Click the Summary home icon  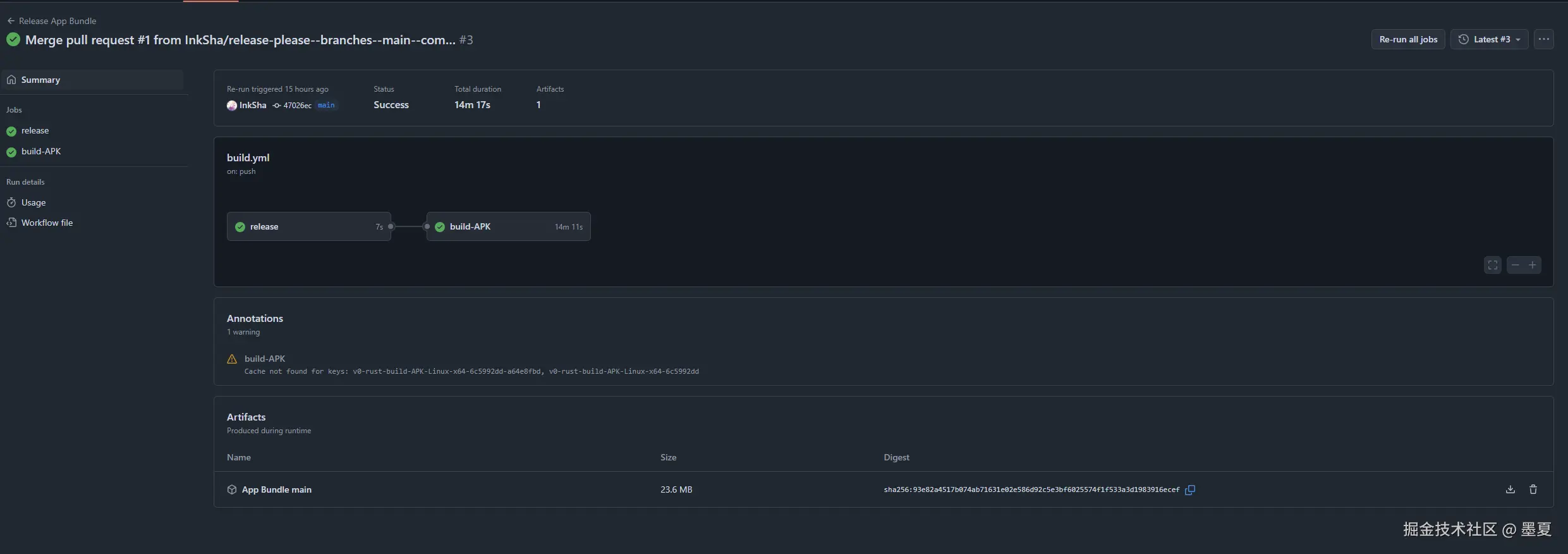pos(11,80)
